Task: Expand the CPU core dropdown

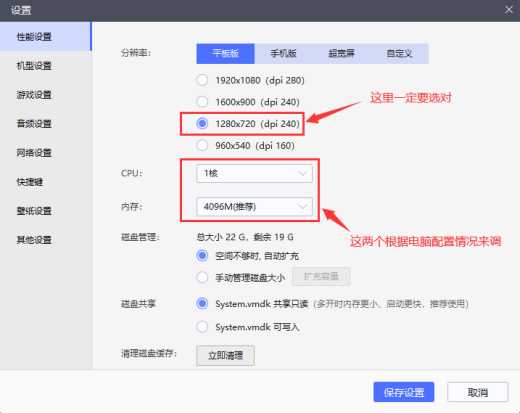Action: [x=254, y=173]
